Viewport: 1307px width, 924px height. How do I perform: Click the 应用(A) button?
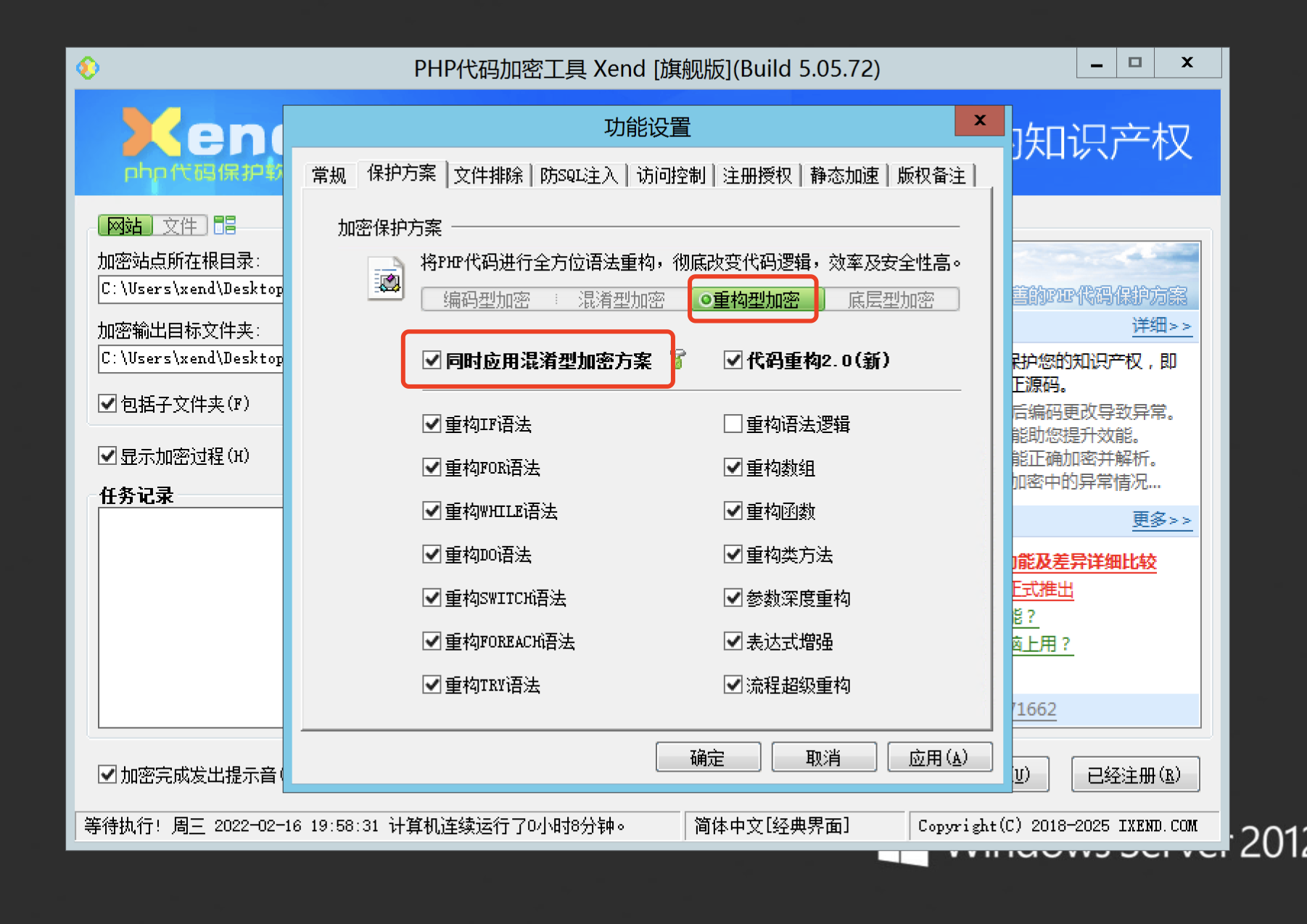point(940,757)
